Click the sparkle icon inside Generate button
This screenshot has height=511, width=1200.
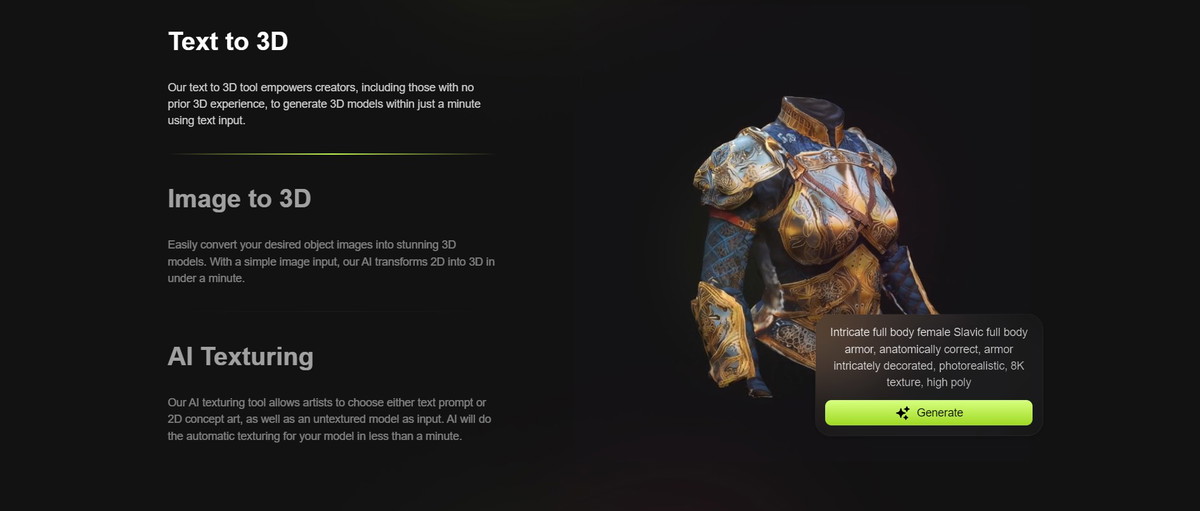(903, 413)
